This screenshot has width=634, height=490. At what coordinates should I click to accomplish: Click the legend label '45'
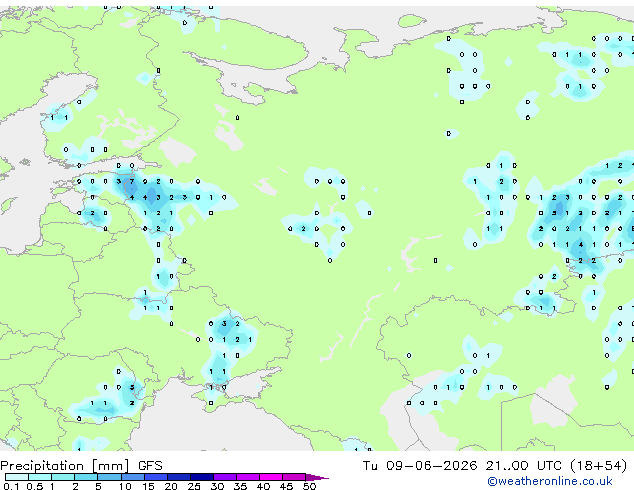[287, 486]
